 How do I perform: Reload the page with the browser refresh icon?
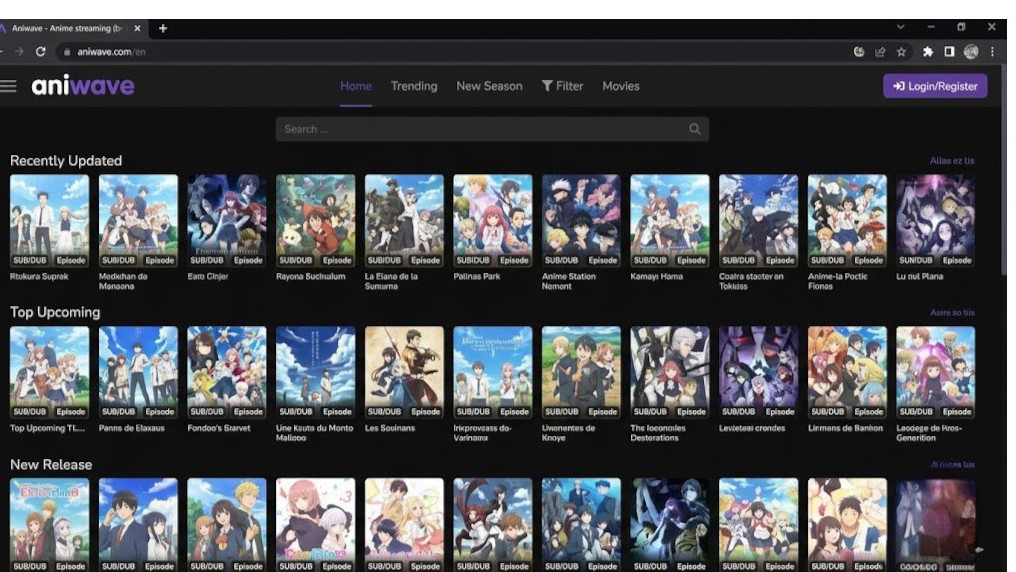(x=41, y=52)
